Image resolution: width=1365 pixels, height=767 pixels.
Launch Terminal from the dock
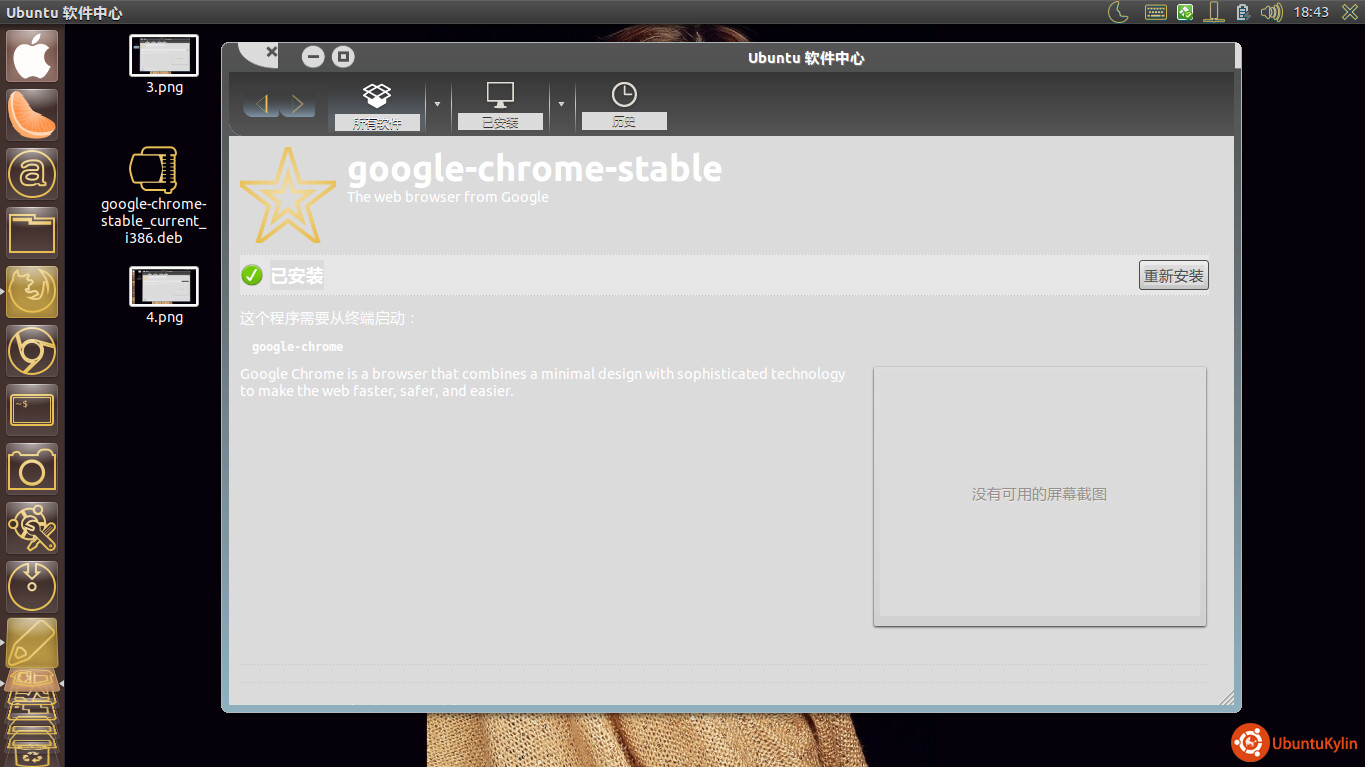pyautogui.click(x=32, y=410)
